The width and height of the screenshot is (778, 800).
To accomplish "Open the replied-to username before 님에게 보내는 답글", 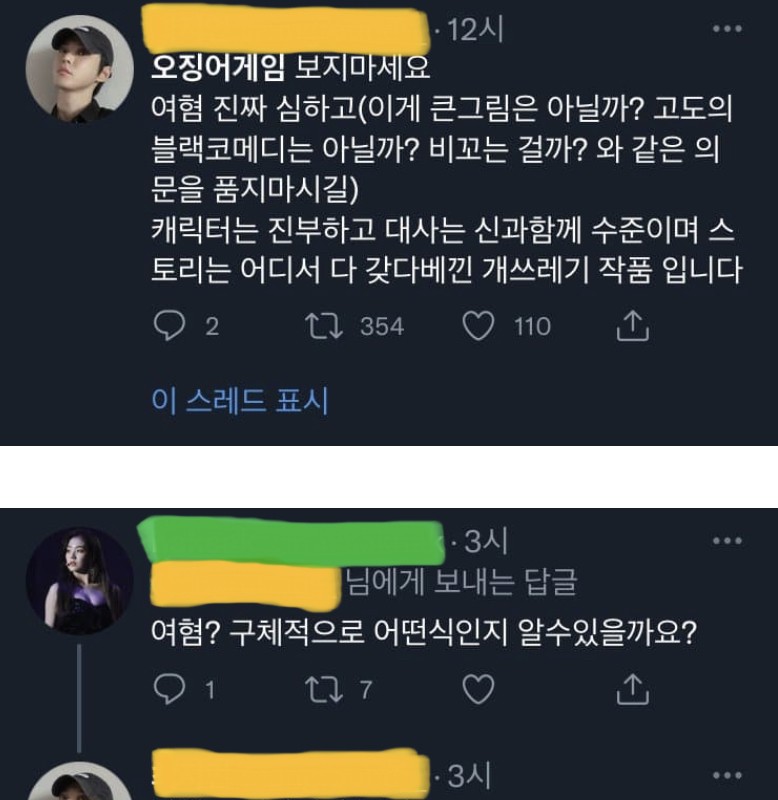I will [x=246, y=583].
